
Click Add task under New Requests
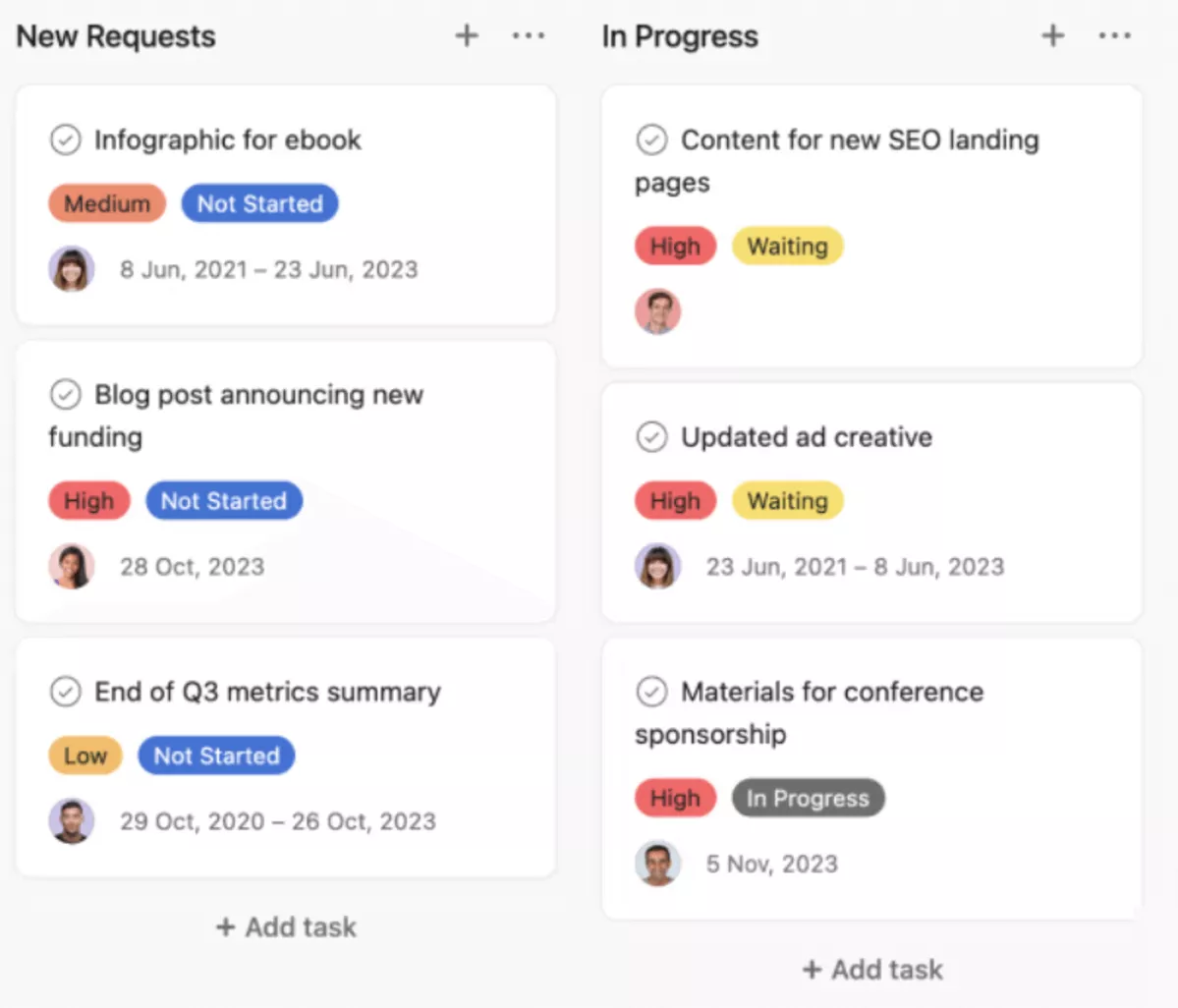(x=285, y=926)
